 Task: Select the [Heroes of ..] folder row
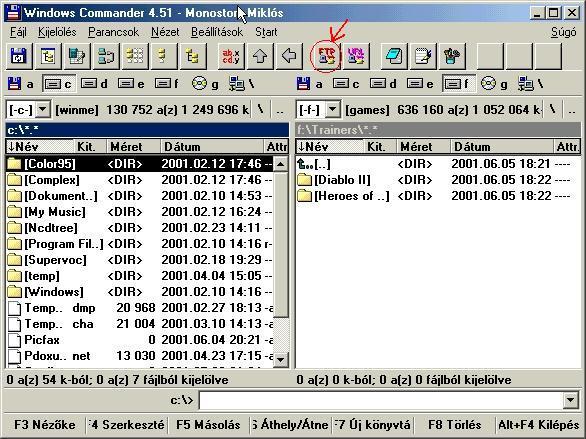click(437, 196)
